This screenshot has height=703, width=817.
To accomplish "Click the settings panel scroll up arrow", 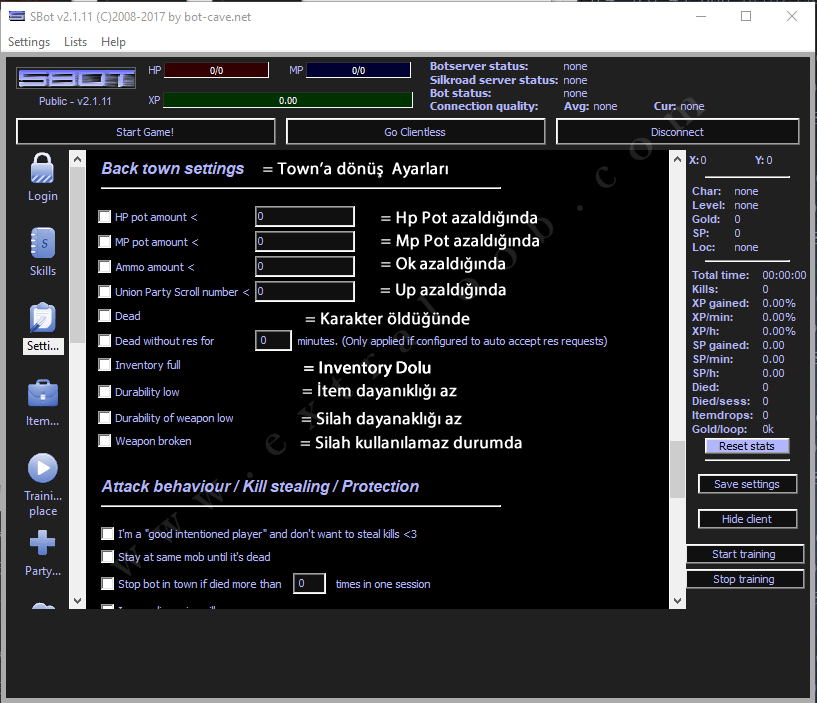I will point(677,159).
